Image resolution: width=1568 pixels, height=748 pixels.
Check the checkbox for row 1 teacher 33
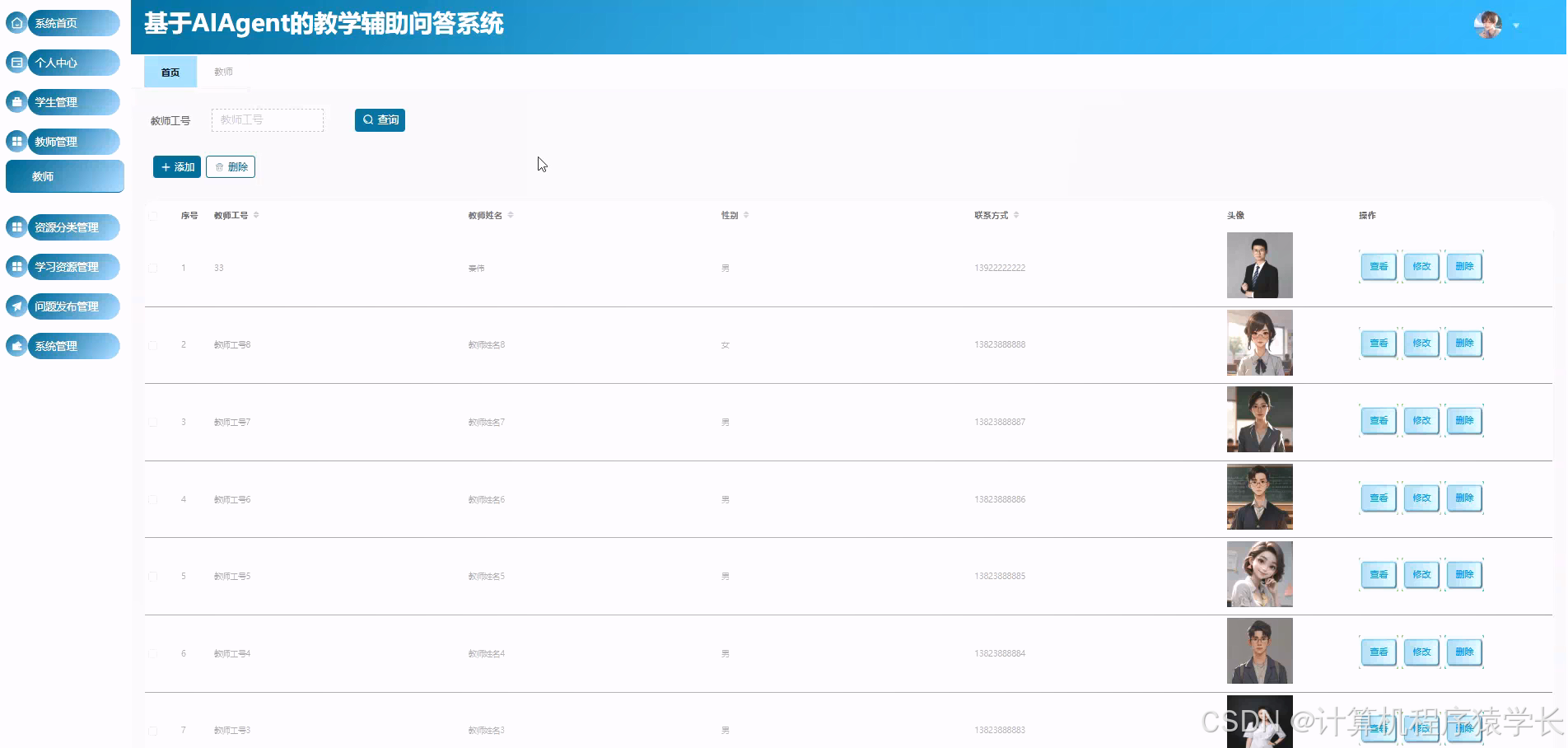(x=152, y=267)
